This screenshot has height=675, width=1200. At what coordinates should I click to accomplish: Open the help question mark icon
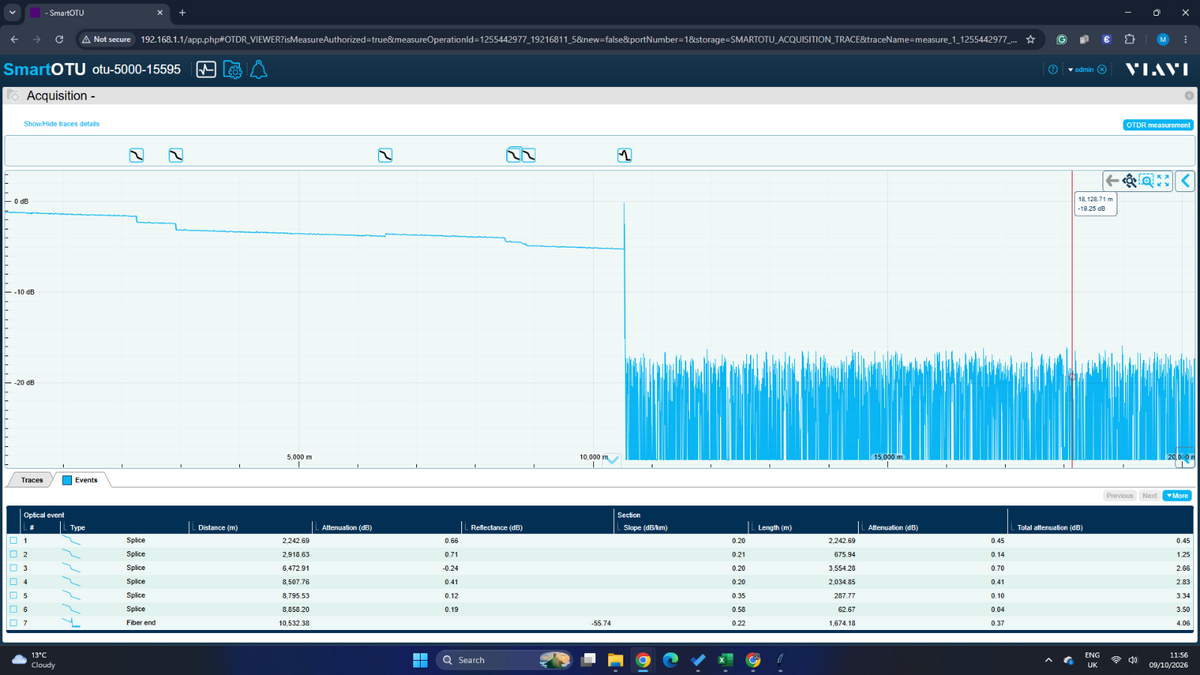(x=1052, y=69)
